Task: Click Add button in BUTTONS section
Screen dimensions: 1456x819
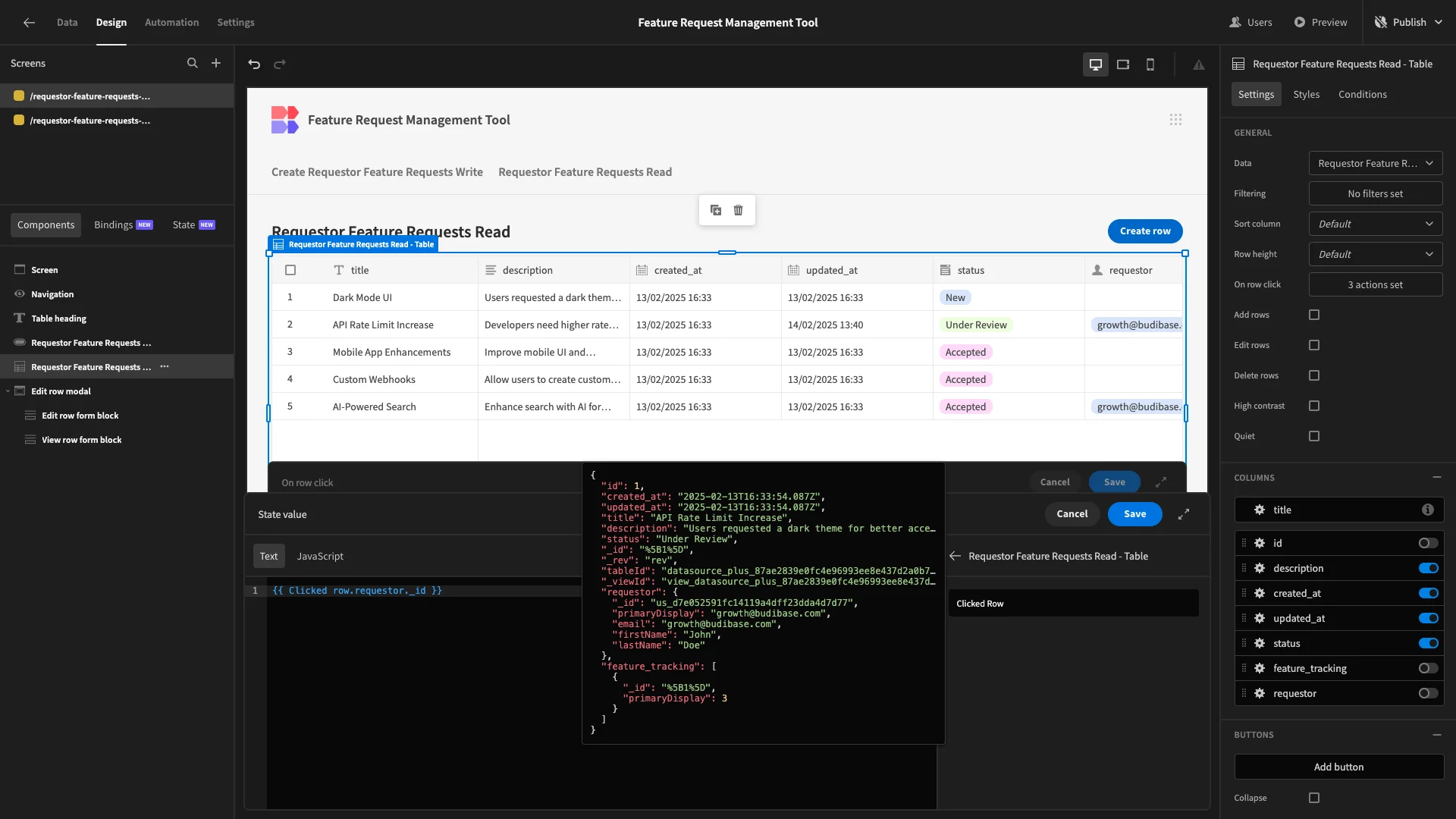Action: click(1339, 767)
